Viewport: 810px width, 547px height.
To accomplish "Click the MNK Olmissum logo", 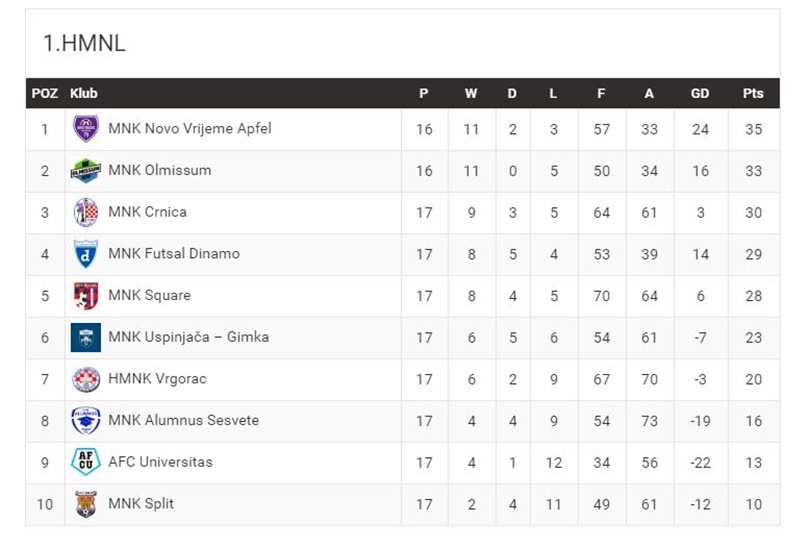I will point(86,170).
